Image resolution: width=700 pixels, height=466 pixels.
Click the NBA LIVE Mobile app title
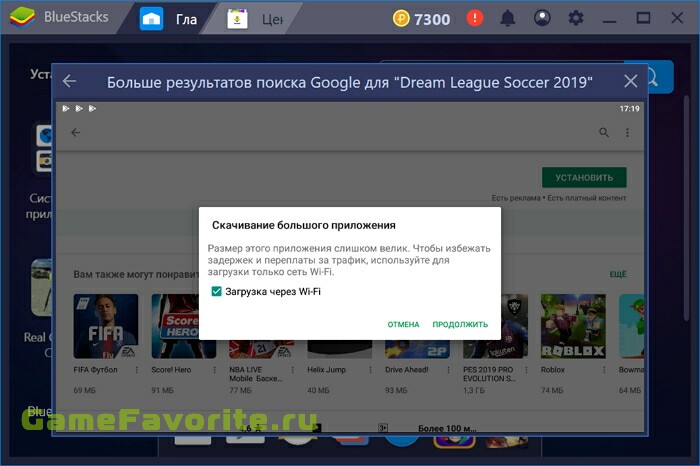tap(255, 374)
